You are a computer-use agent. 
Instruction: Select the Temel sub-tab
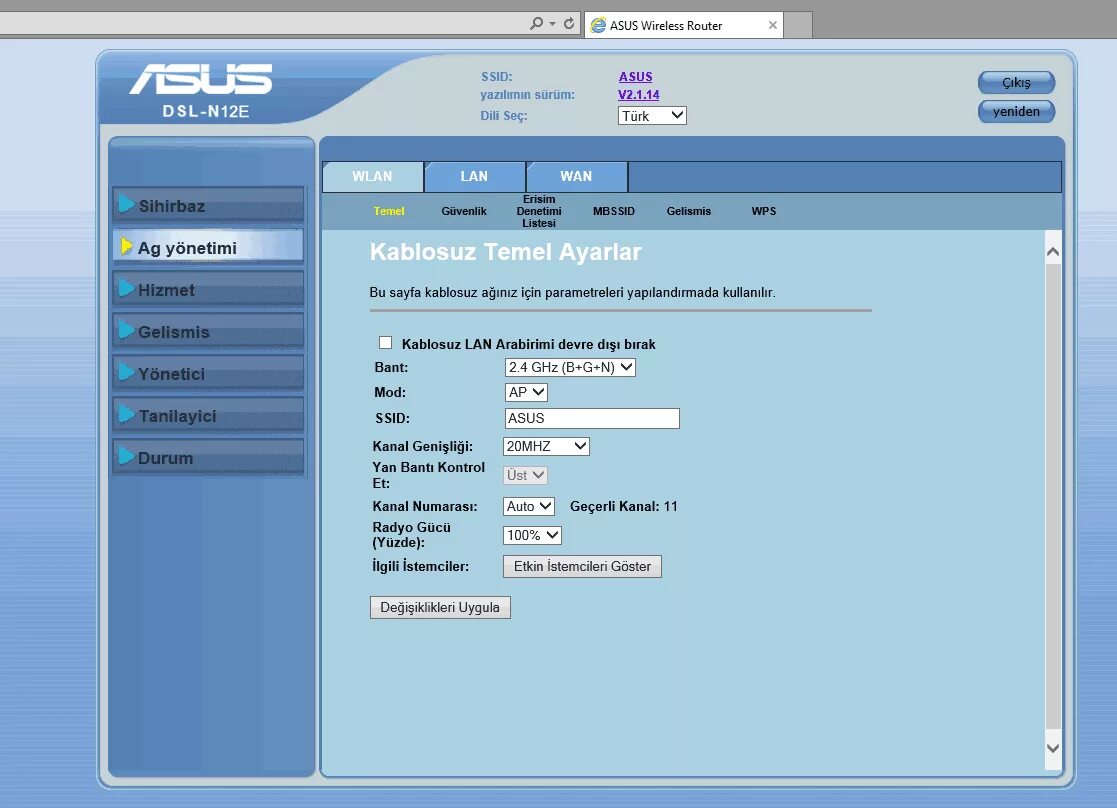(x=389, y=211)
